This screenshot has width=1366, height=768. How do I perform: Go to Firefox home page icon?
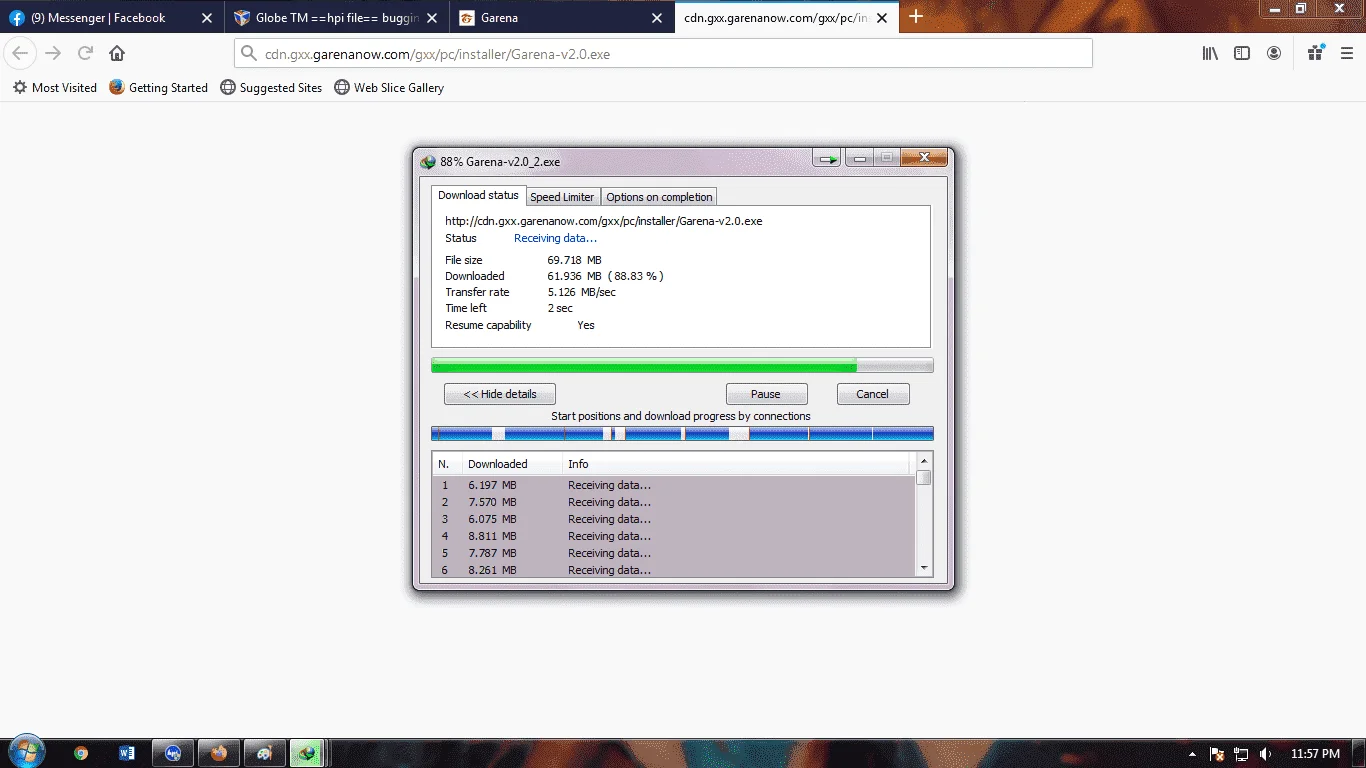click(117, 54)
